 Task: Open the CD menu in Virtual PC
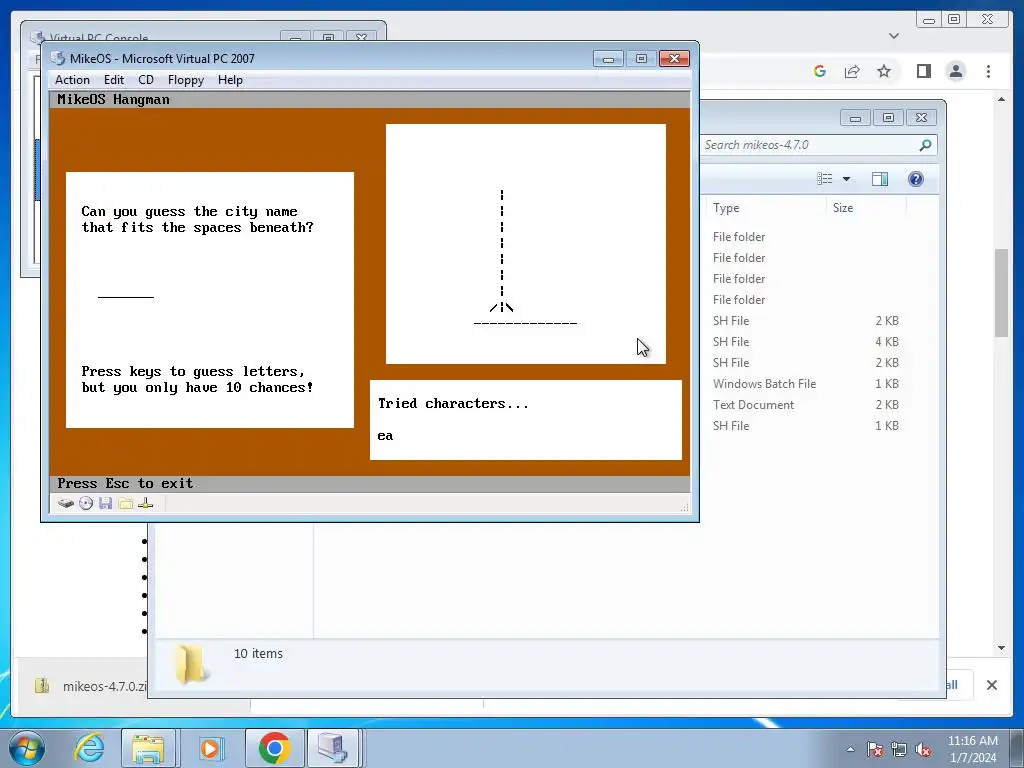click(146, 80)
